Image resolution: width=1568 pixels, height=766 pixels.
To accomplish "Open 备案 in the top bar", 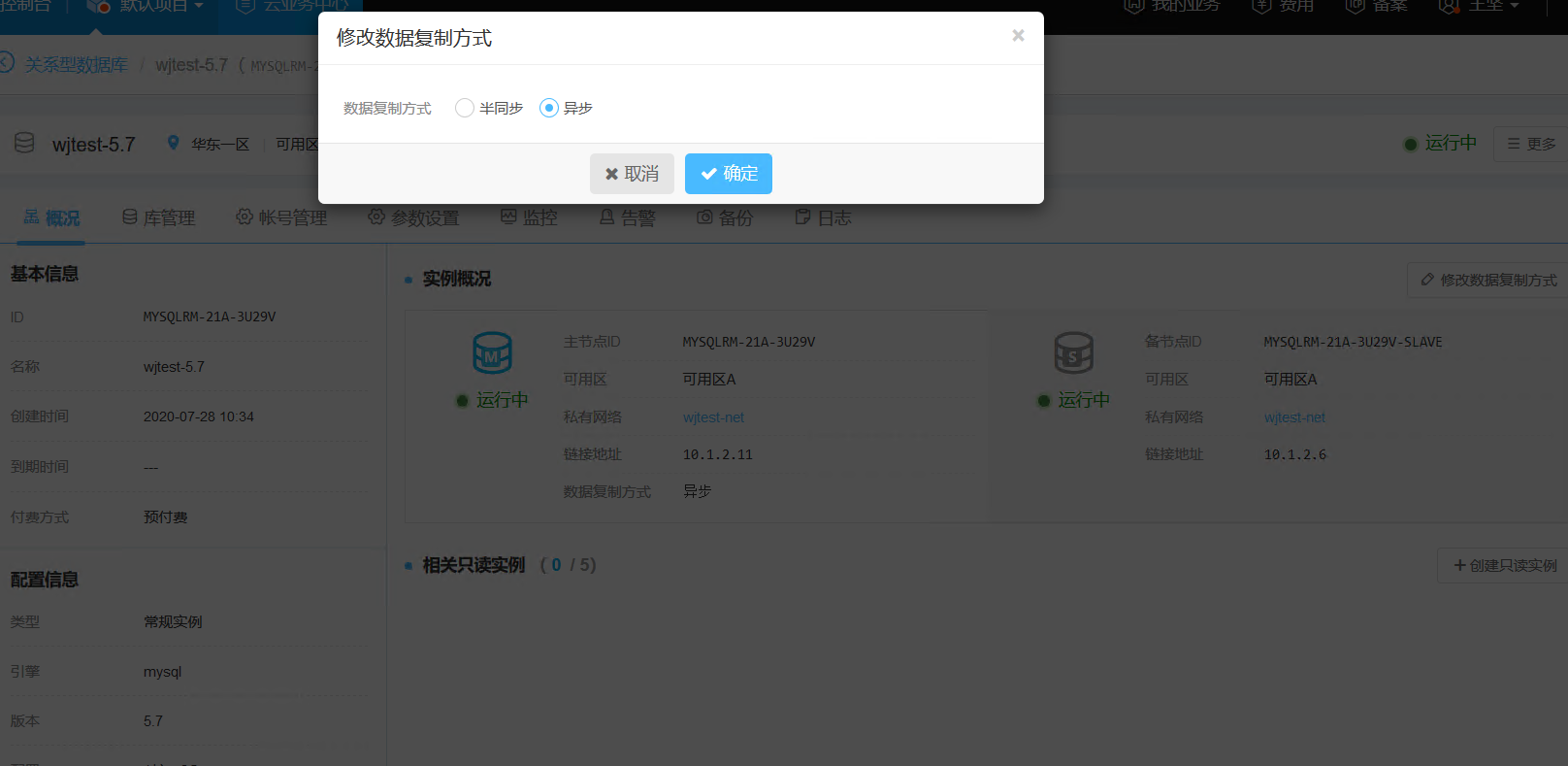I will [x=1376, y=8].
